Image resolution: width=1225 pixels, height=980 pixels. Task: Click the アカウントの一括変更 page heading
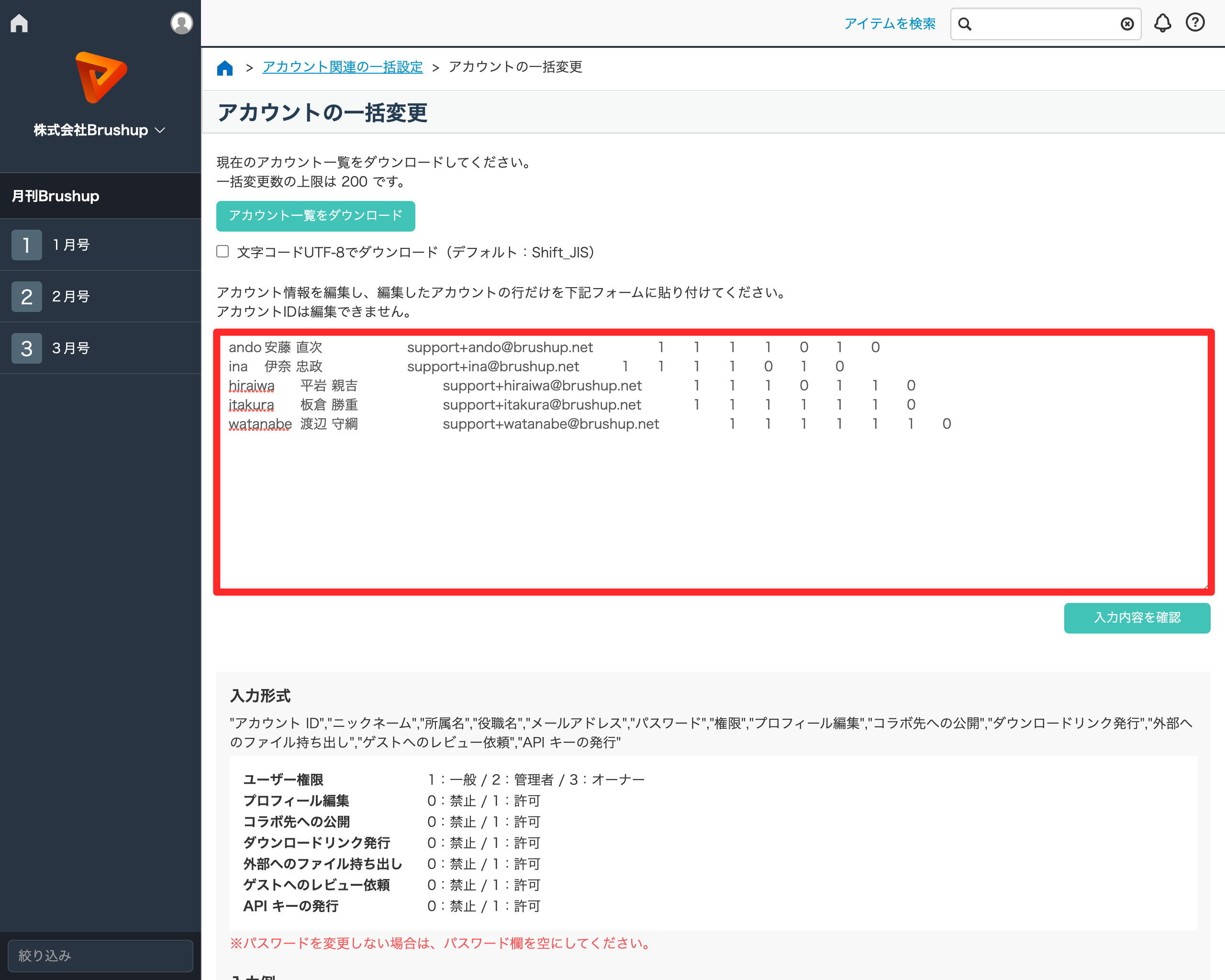[x=322, y=112]
